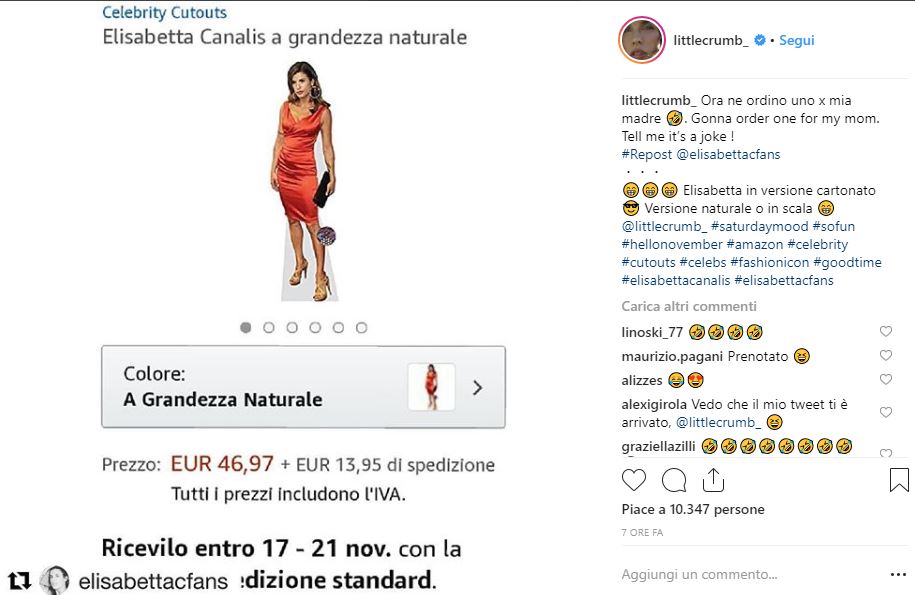Open the three-dot more options menu

pos(898,575)
